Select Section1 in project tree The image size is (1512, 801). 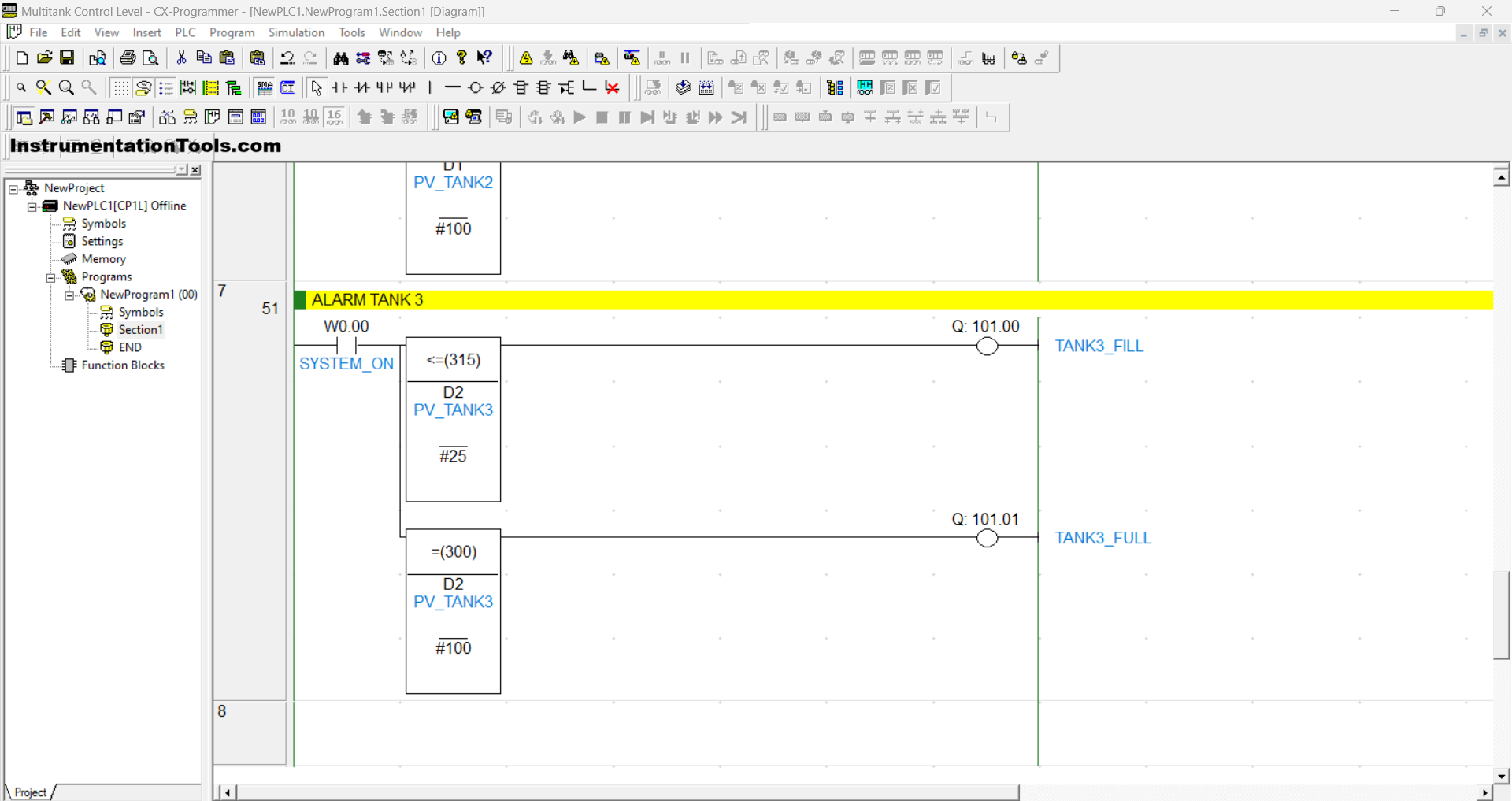tap(140, 329)
